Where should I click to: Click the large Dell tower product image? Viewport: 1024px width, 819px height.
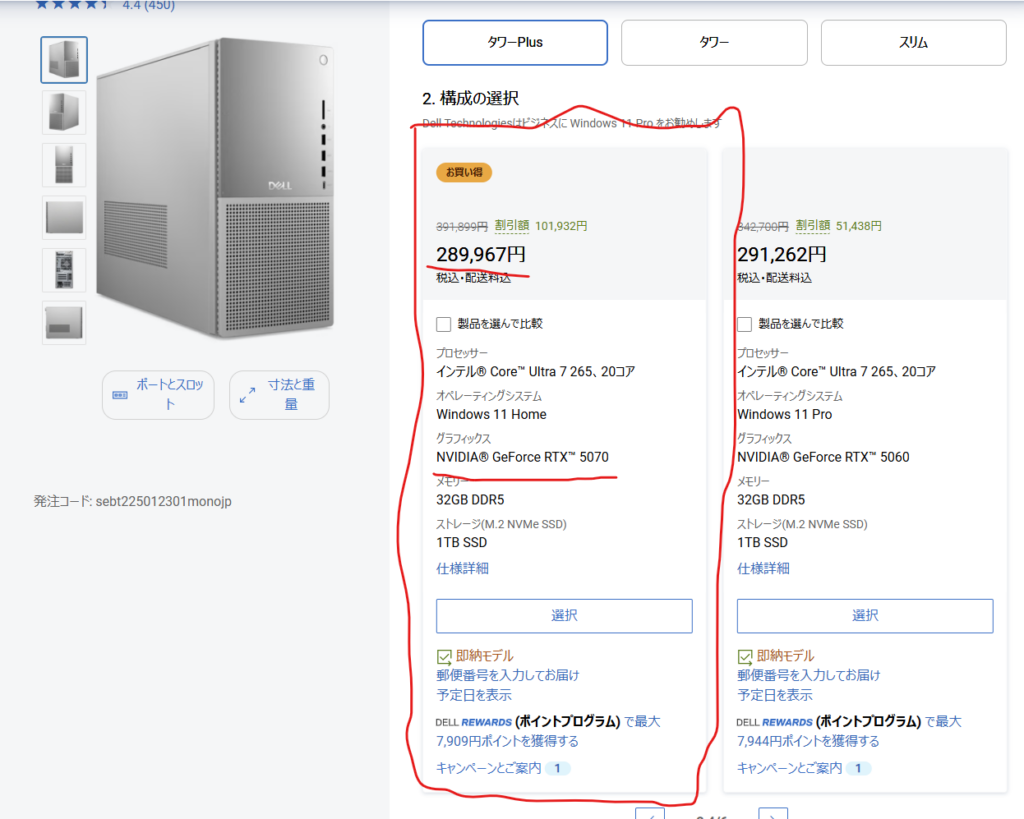(216, 188)
